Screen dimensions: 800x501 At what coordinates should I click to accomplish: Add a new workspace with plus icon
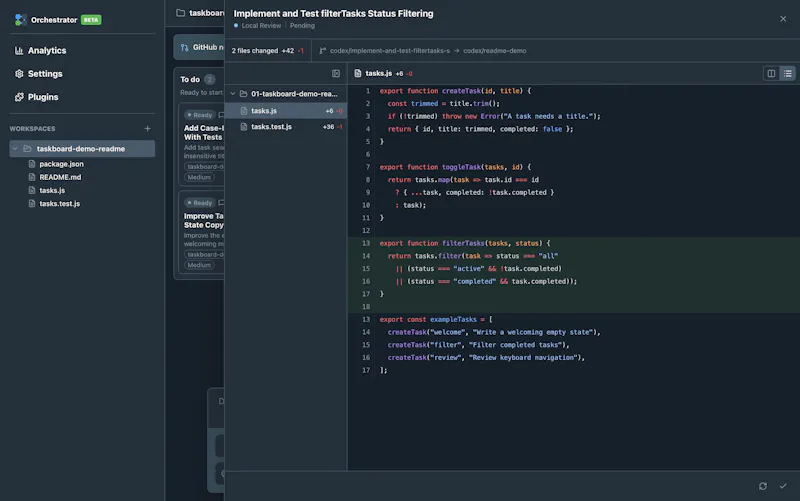tap(147, 129)
